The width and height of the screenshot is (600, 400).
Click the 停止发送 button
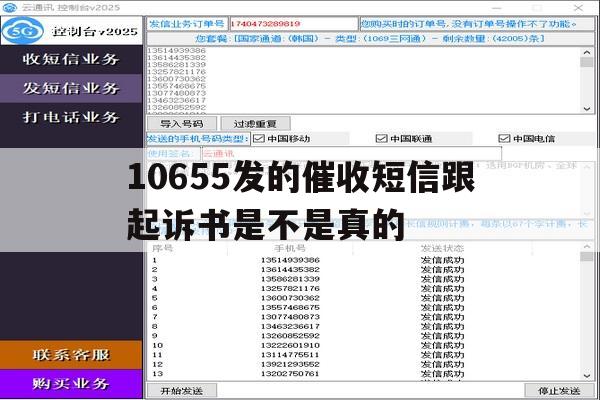coord(559,391)
